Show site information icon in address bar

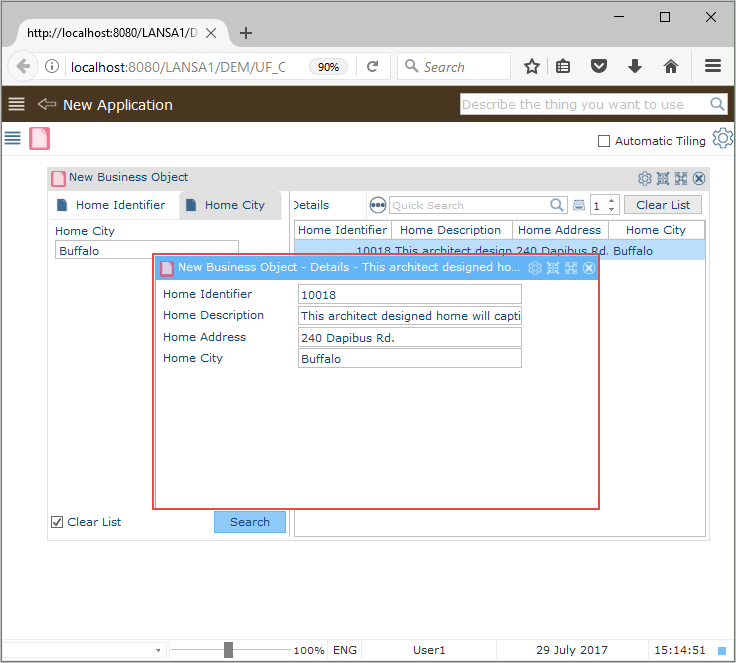pyautogui.click(x=52, y=66)
